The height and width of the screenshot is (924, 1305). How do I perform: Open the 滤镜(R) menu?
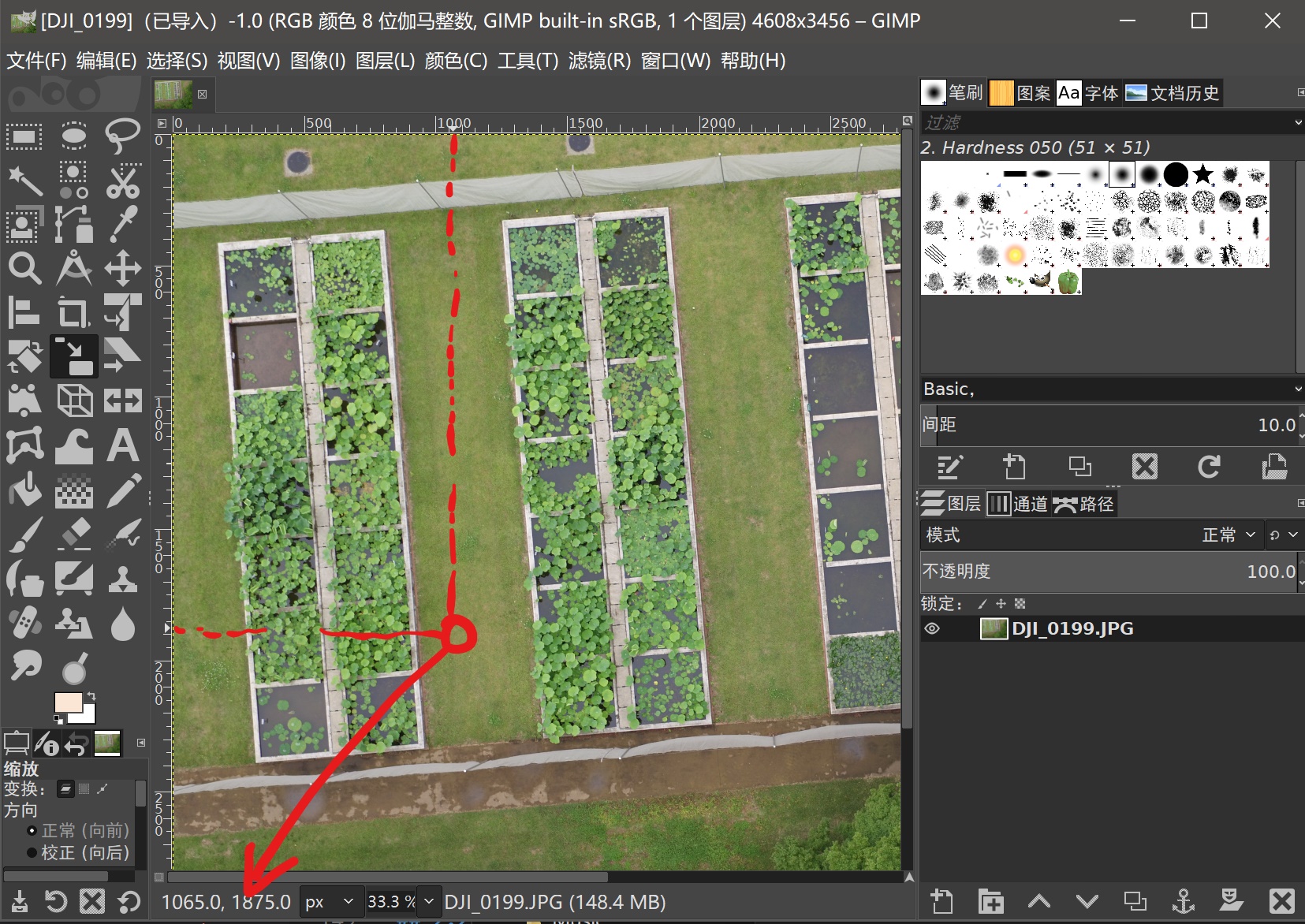tap(599, 61)
